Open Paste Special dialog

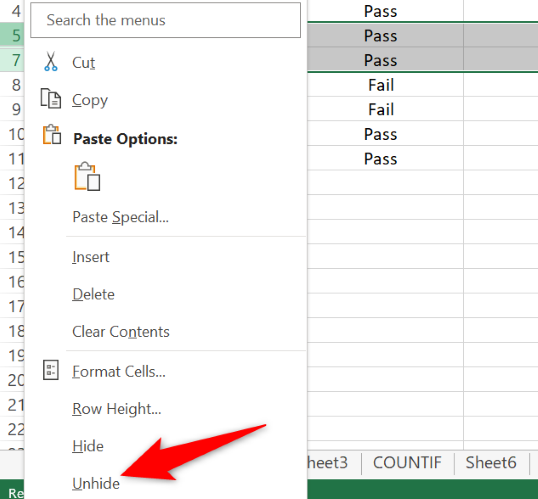pos(120,217)
